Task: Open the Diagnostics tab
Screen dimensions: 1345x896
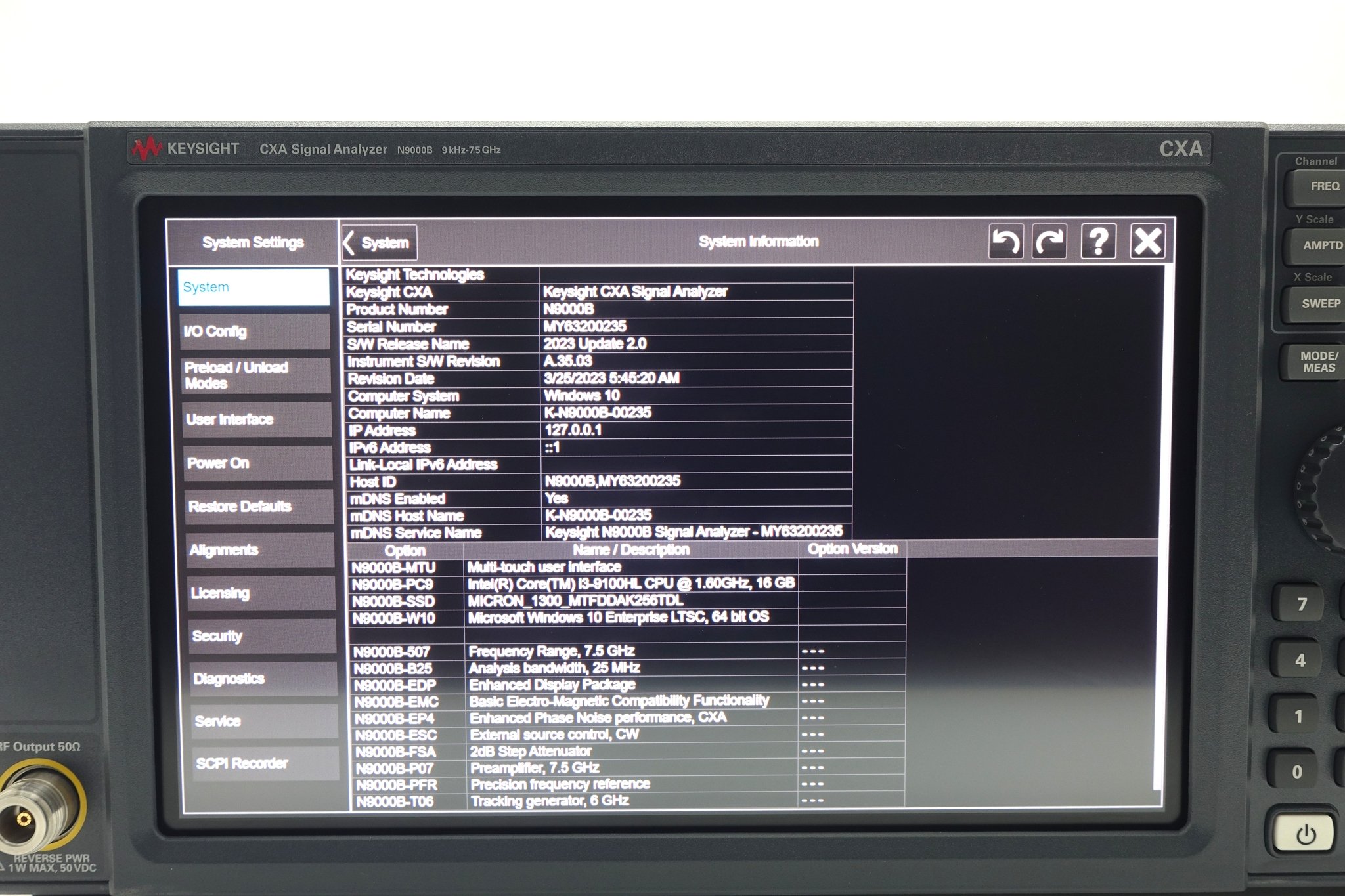Action: pos(264,678)
